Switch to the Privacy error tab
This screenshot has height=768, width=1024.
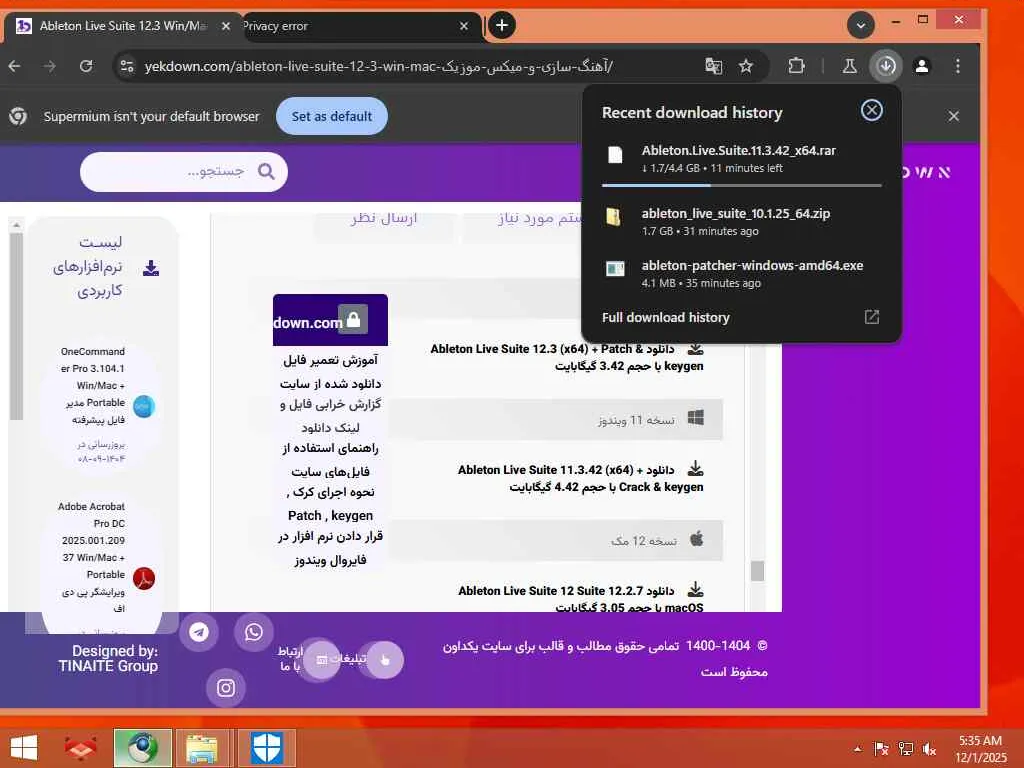click(353, 26)
